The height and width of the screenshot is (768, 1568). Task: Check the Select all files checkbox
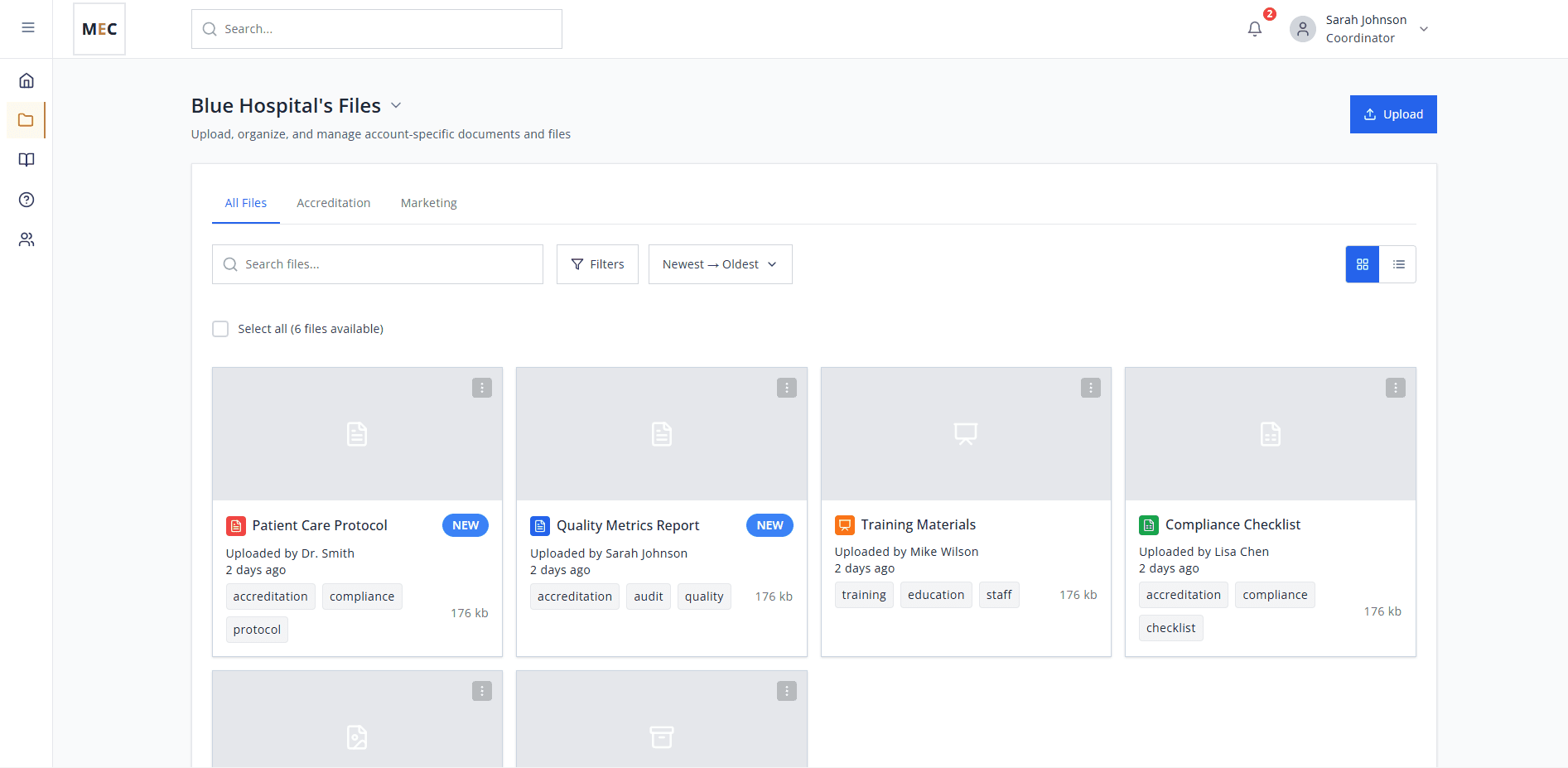[220, 329]
